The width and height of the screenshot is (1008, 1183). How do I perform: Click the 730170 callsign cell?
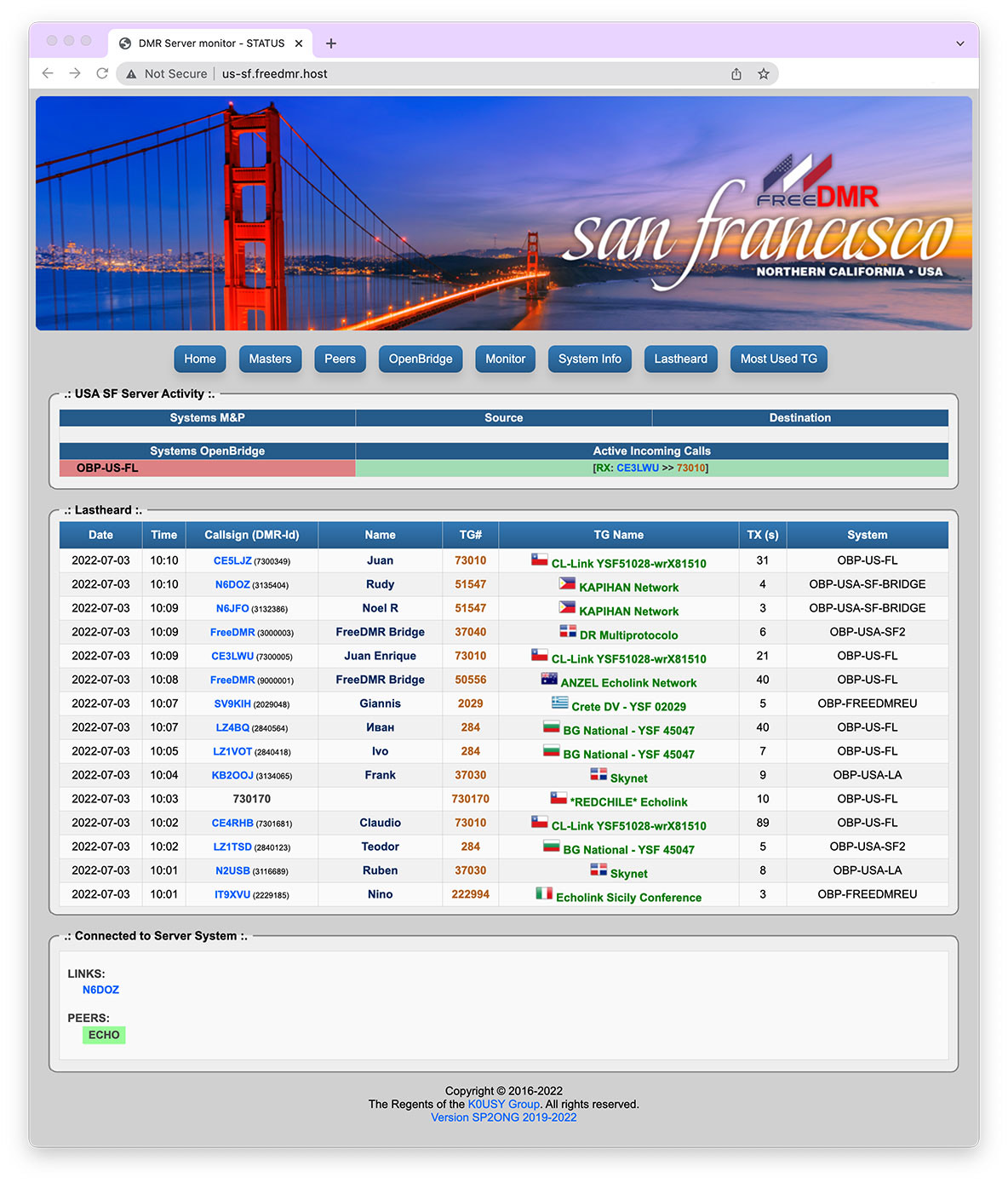tap(252, 799)
